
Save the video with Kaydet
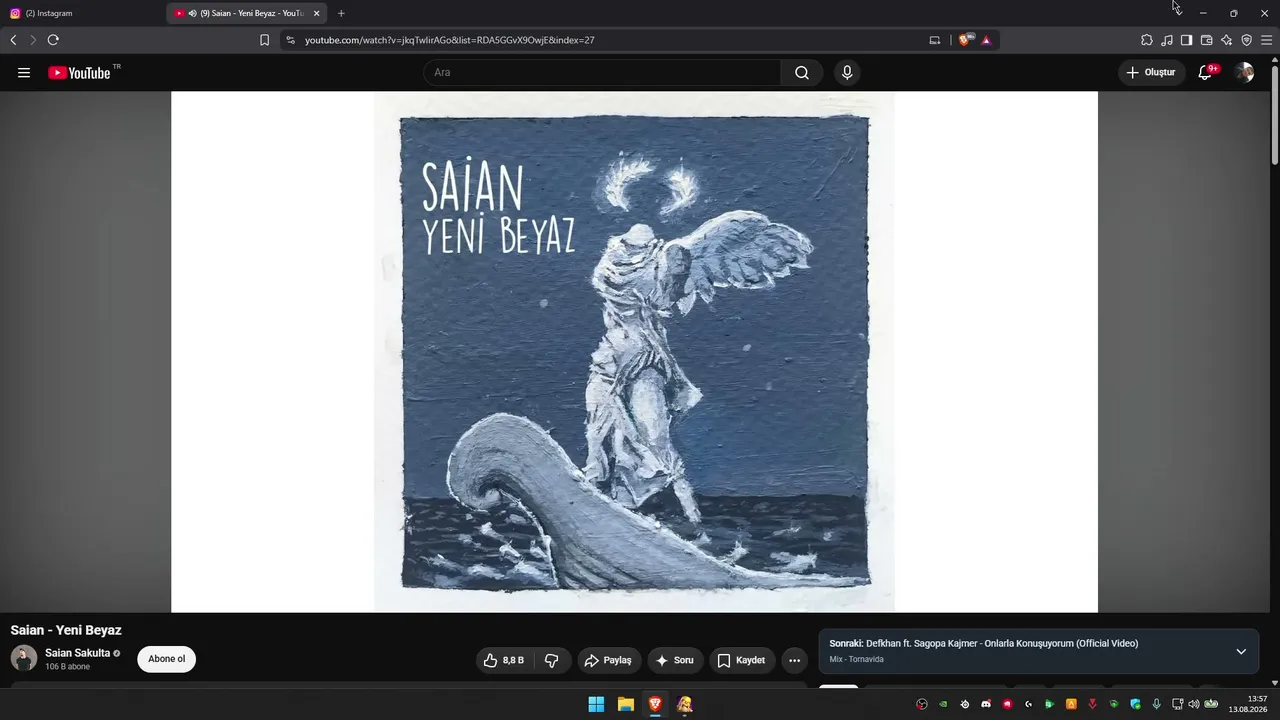[x=742, y=660]
